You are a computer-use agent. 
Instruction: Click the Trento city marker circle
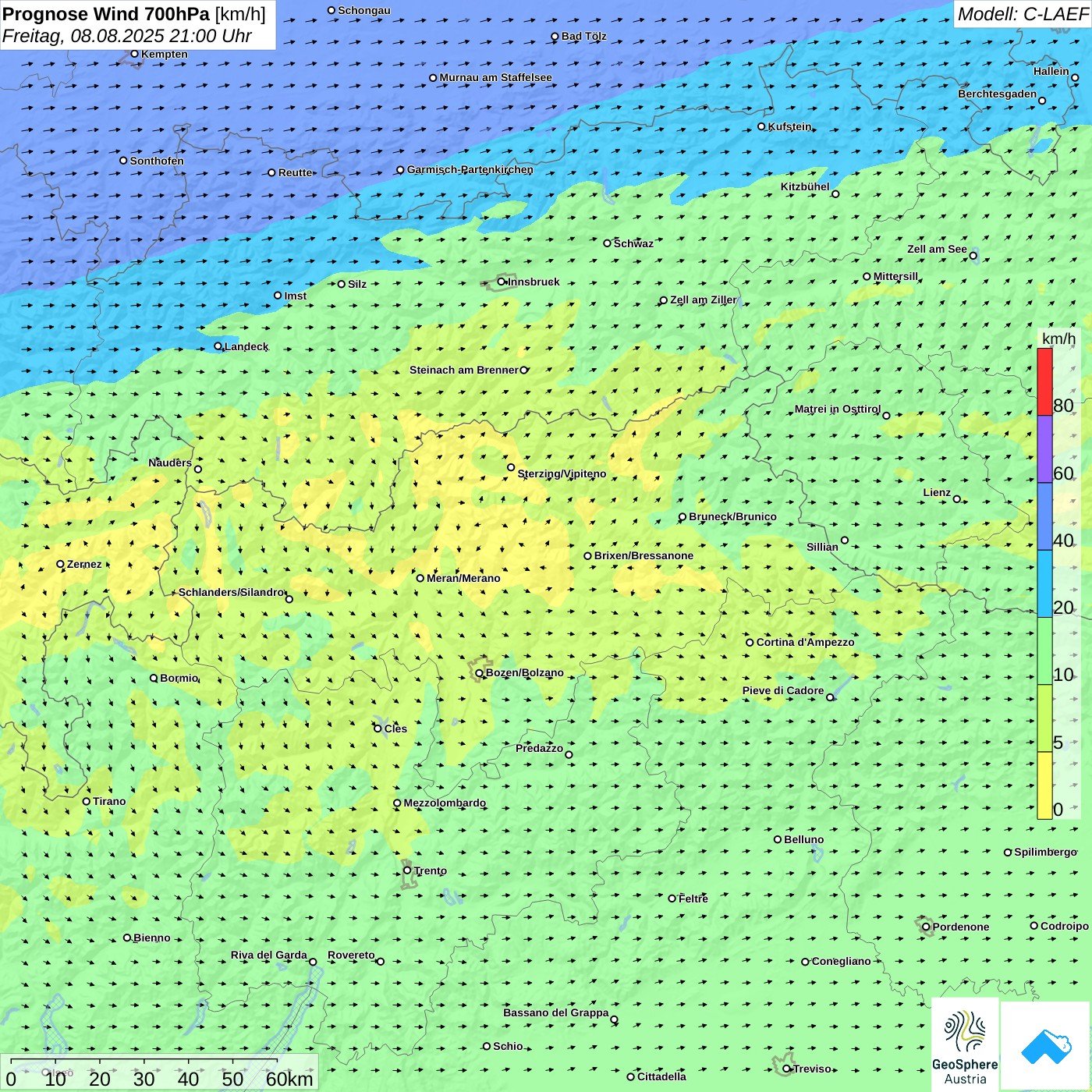tap(407, 870)
